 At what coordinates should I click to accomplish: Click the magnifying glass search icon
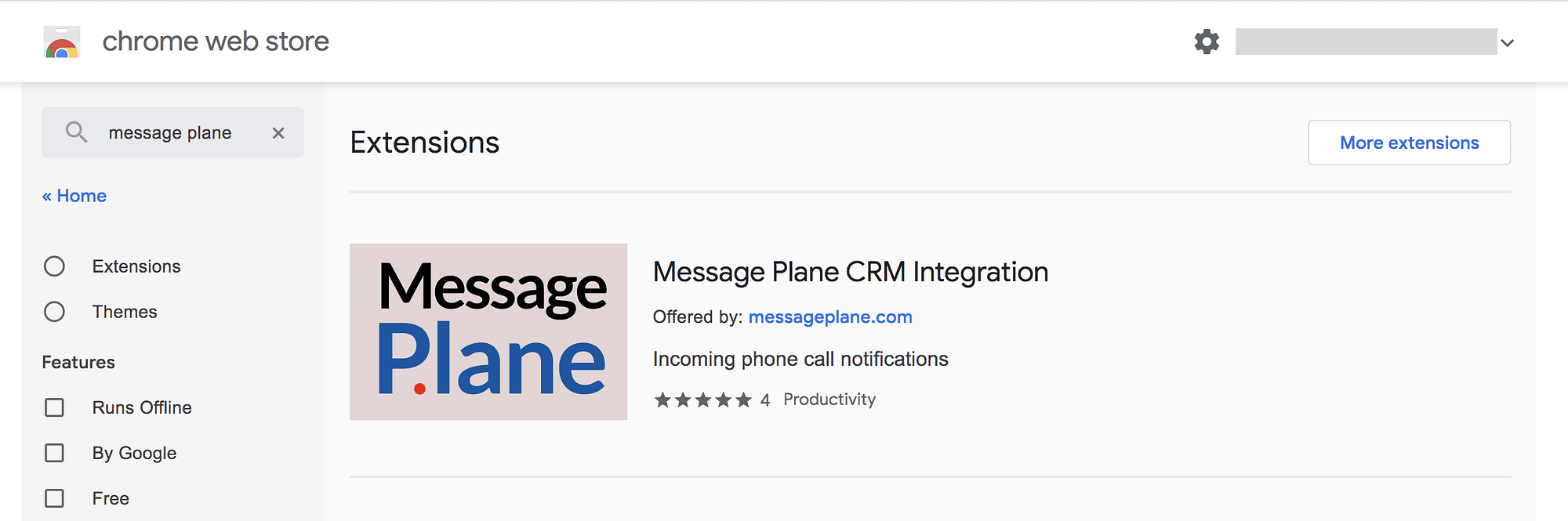click(x=76, y=132)
